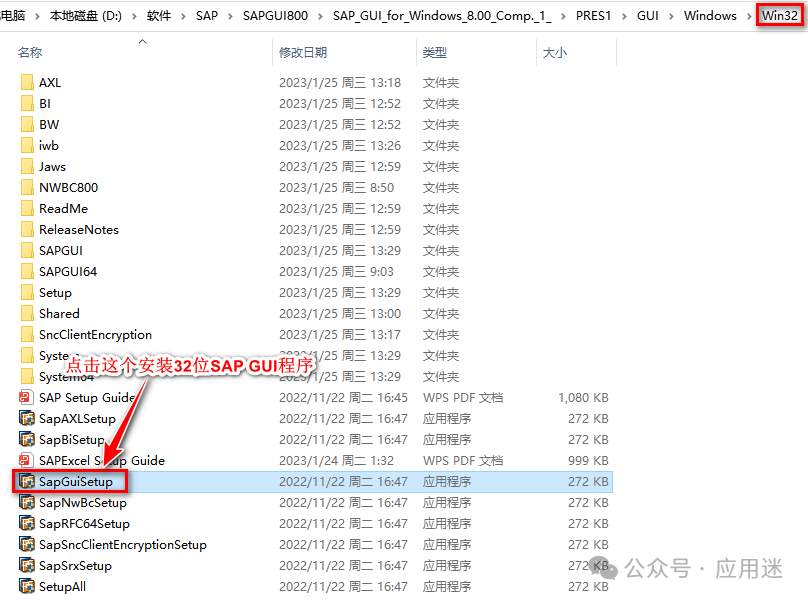Go to SAPGUI800 folder in breadcrumb
Viewport: 808px width, 600px height.
[275, 16]
